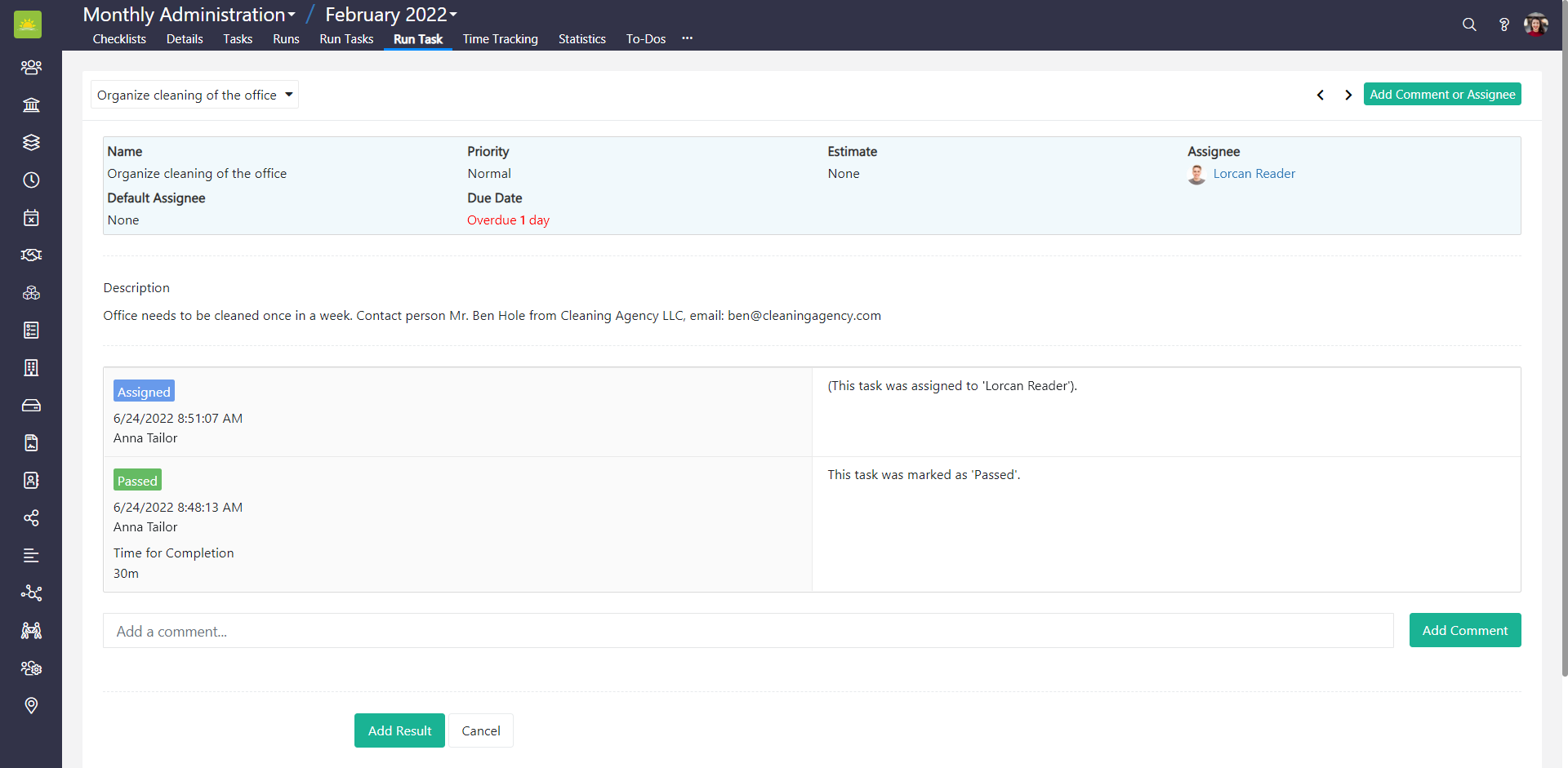
Task: Click the search magnifier icon
Action: tap(1469, 24)
